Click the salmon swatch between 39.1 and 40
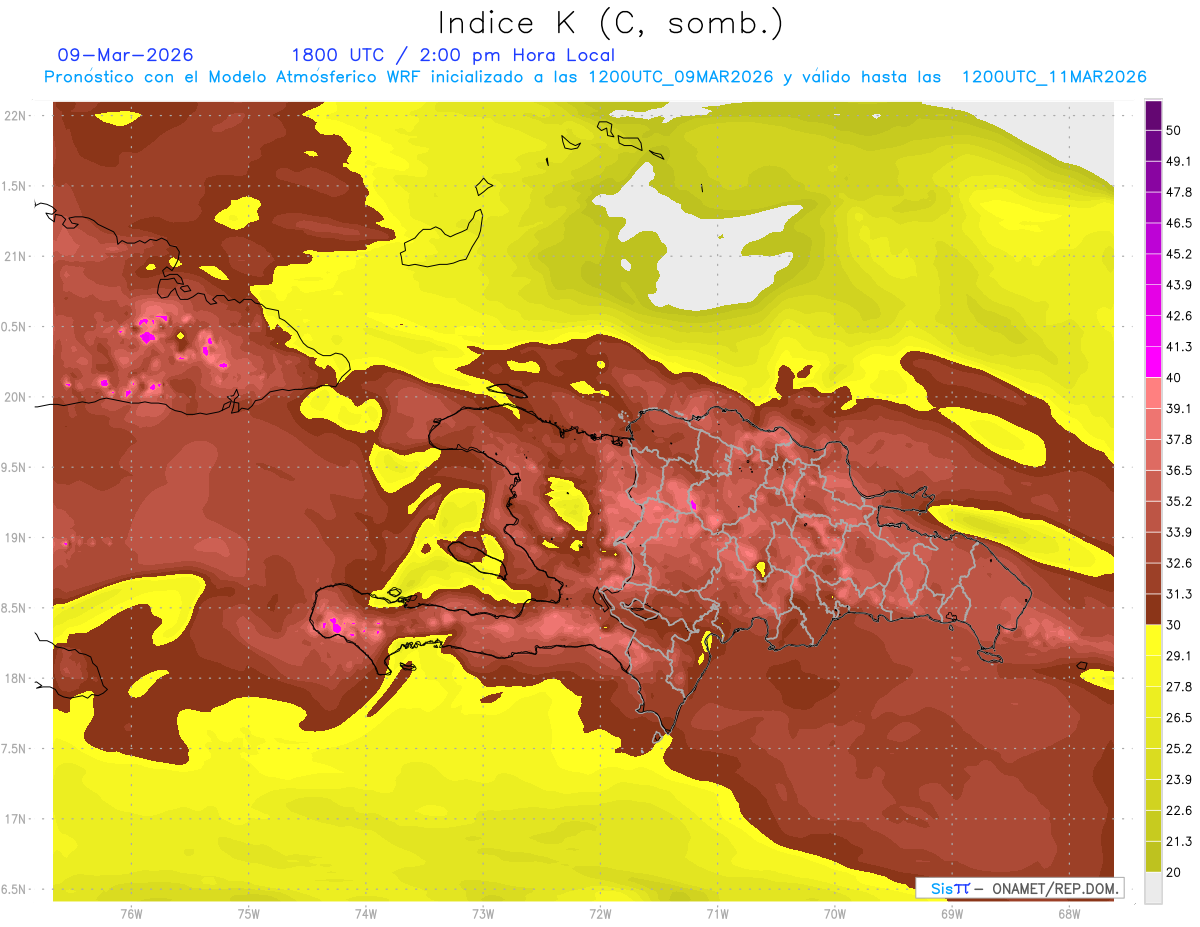This screenshot has width=1200, height=927. (x=1153, y=393)
